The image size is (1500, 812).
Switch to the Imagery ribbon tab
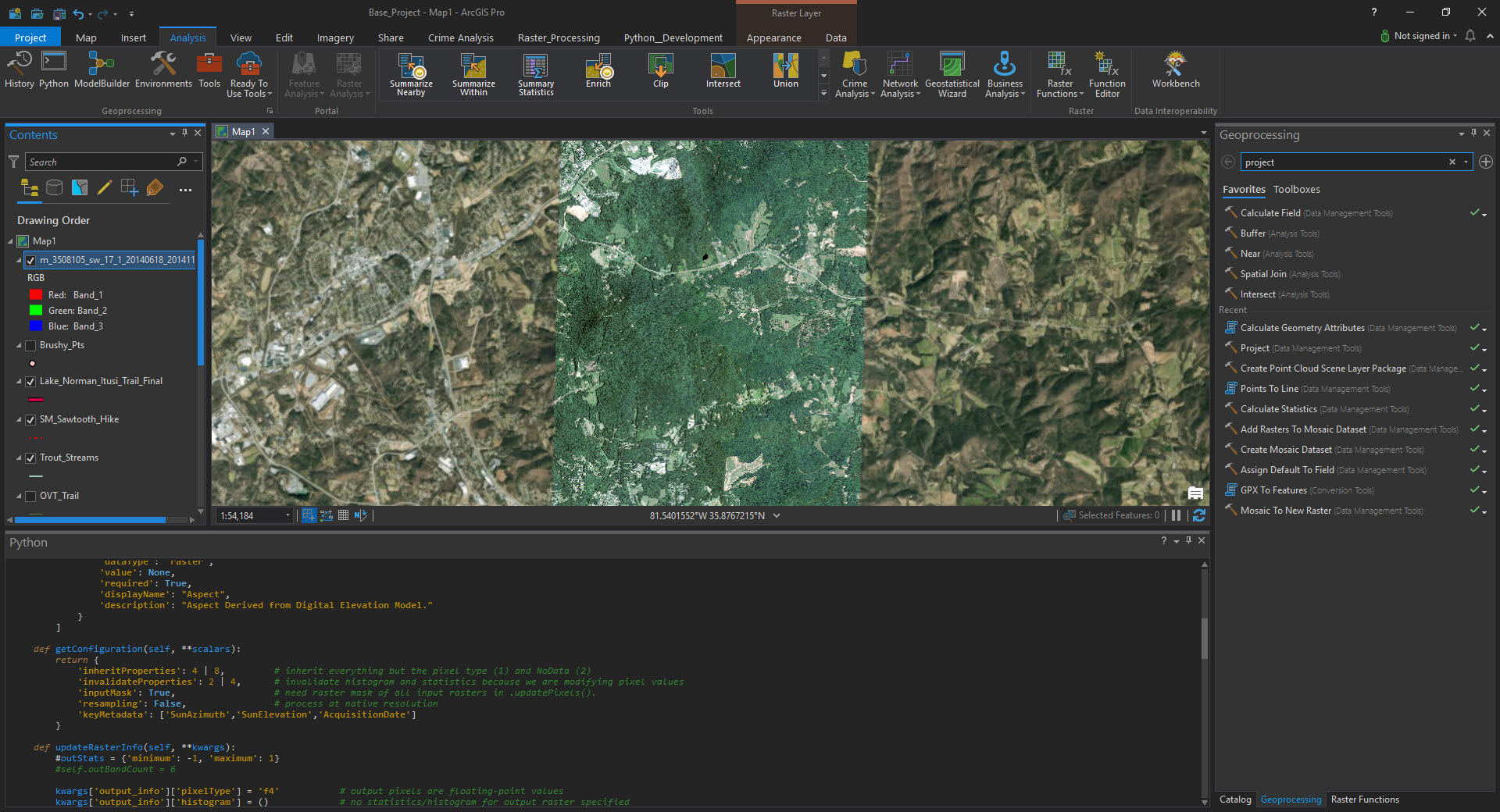click(x=335, y=37)
